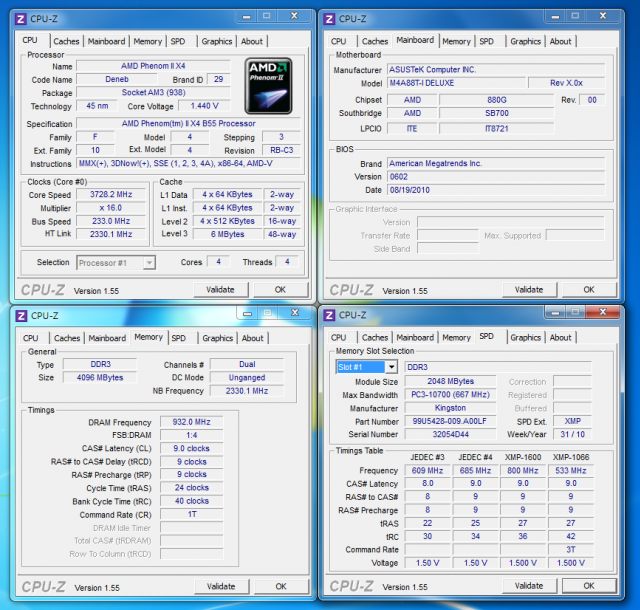This screenshot has height=610, width=640.
Task: Open Graphics tab in the Mainboard window
Action: click(525, 41)
